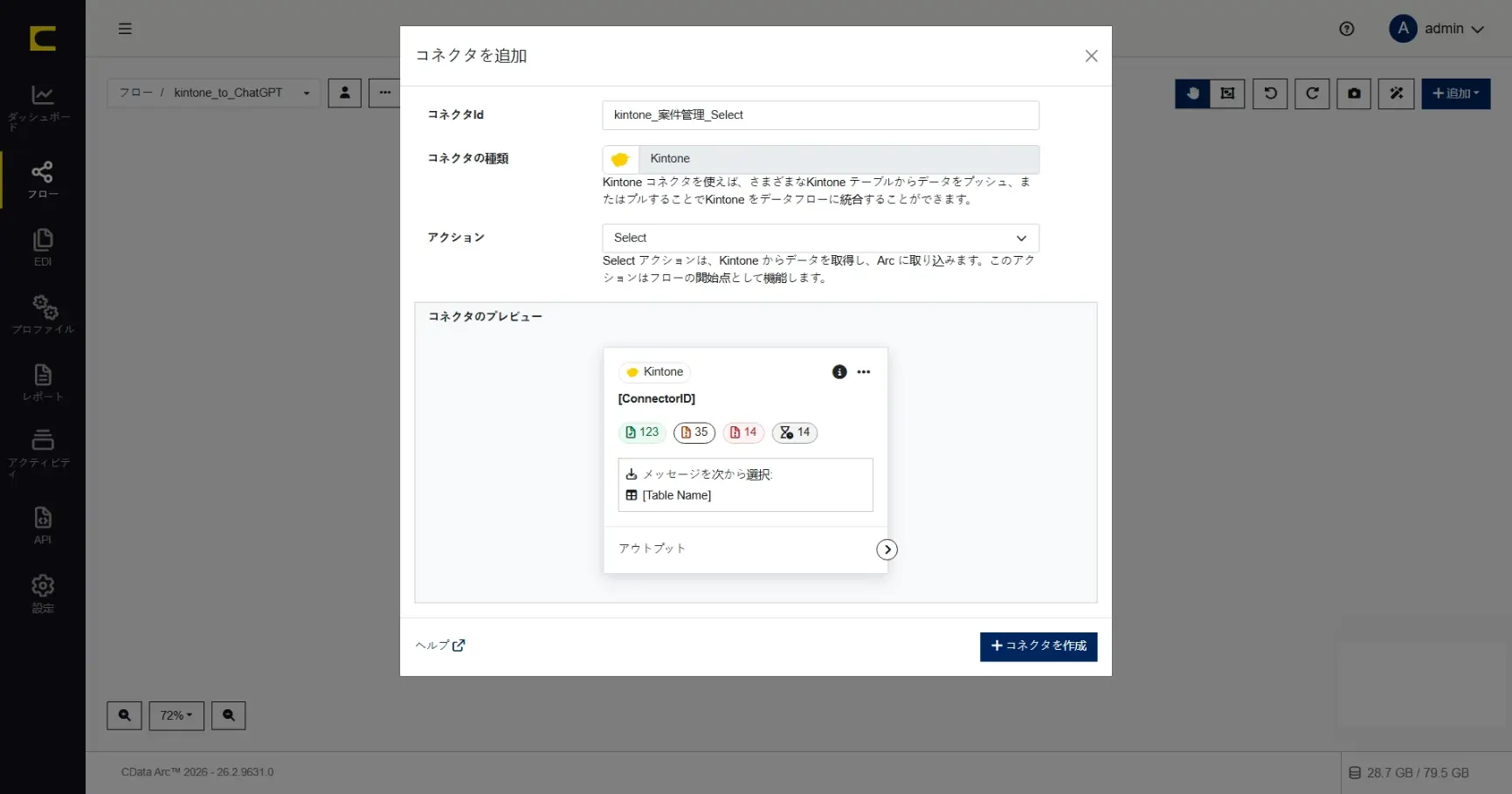1512x794 pixels.
Task: Open the preview card ellipsis menu
Action: click(x=864, y=372)
